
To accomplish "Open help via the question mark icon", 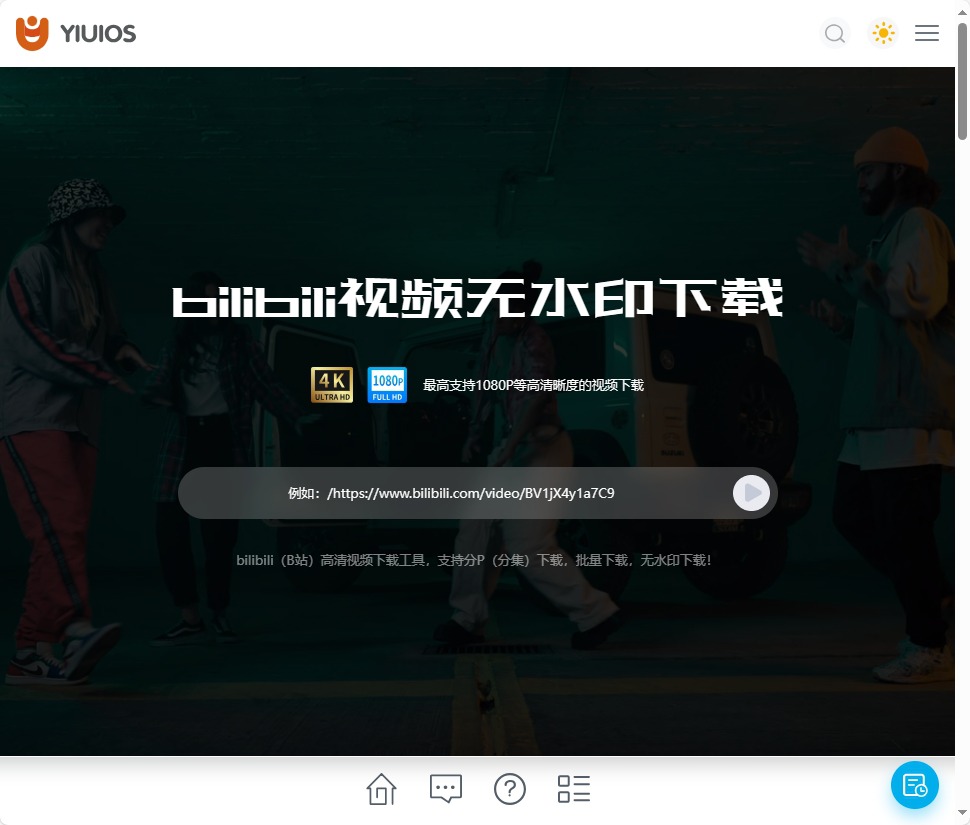I will pyautogui.click(x=510, y=789).
